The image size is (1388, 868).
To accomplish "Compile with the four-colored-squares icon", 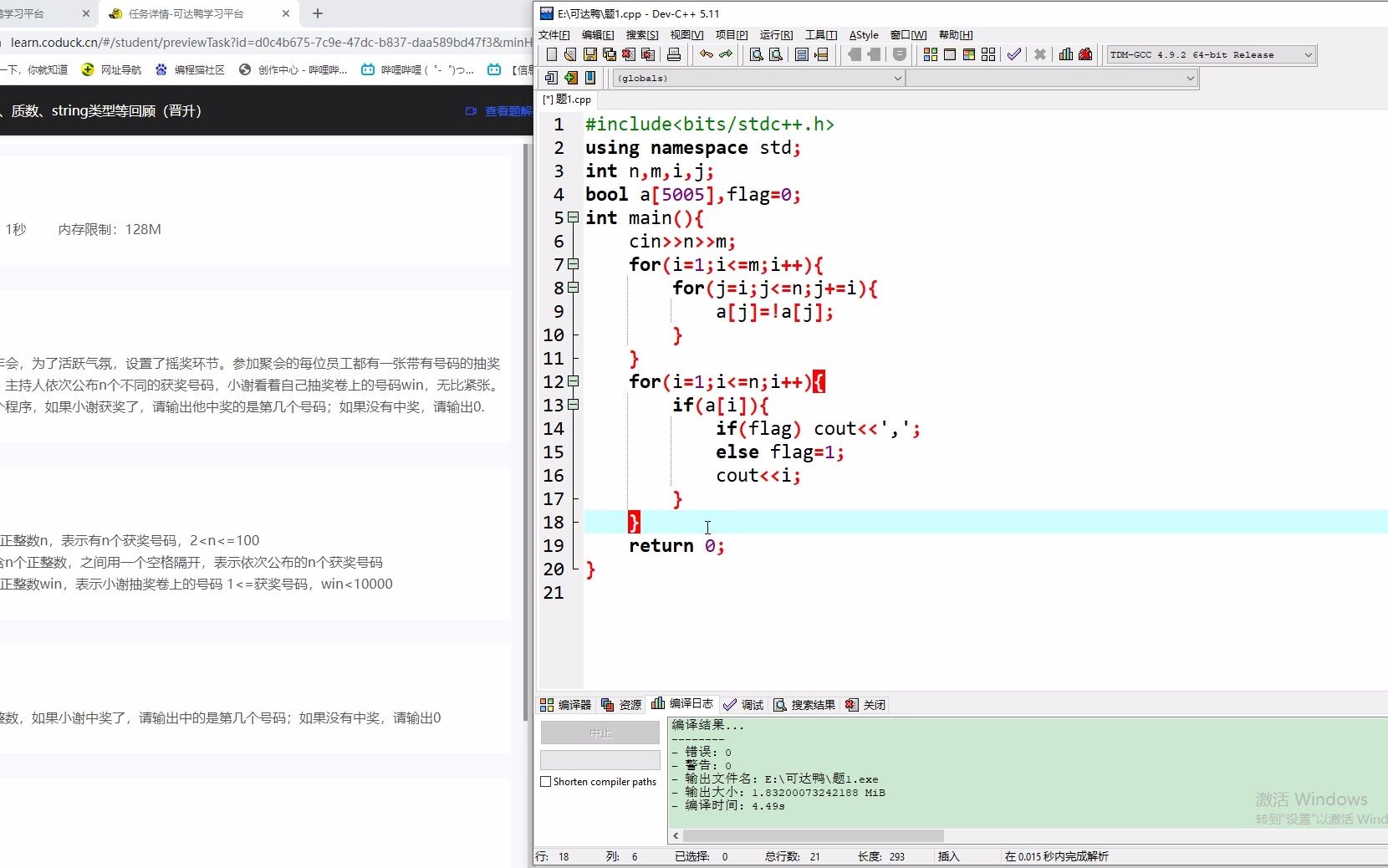I will [x=931, y=54].
